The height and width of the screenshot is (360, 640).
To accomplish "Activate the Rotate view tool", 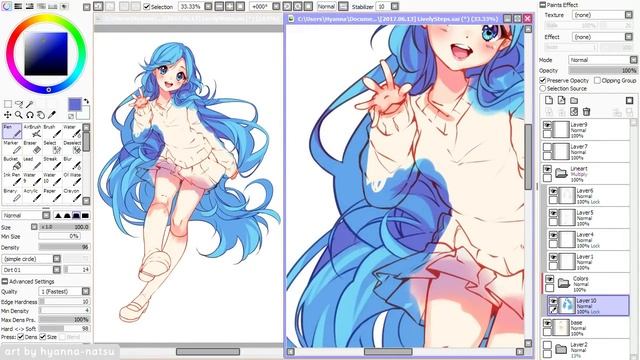I will [x=30, y=115].
